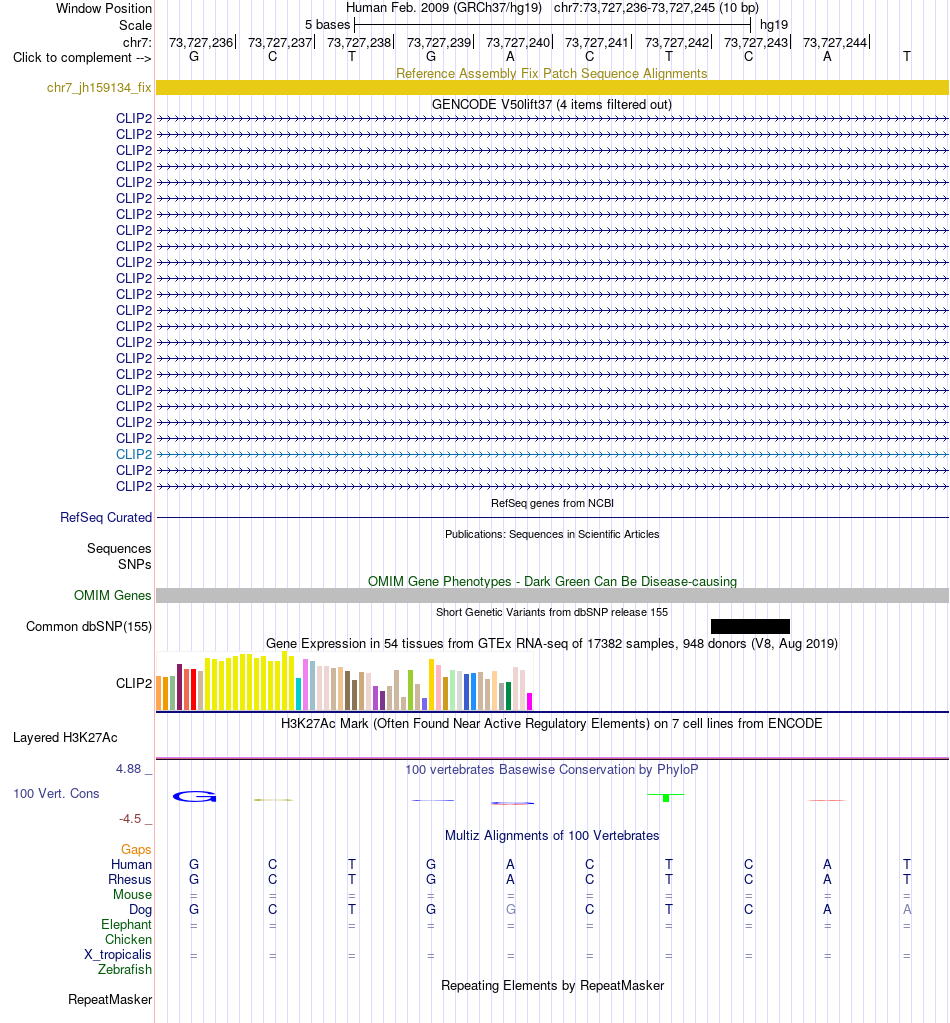The width and height of the screenshot is (950, 1023).
Task: Click the Publications: Sequences in Scientific Articles title
Action: click(x=552, y=534)
